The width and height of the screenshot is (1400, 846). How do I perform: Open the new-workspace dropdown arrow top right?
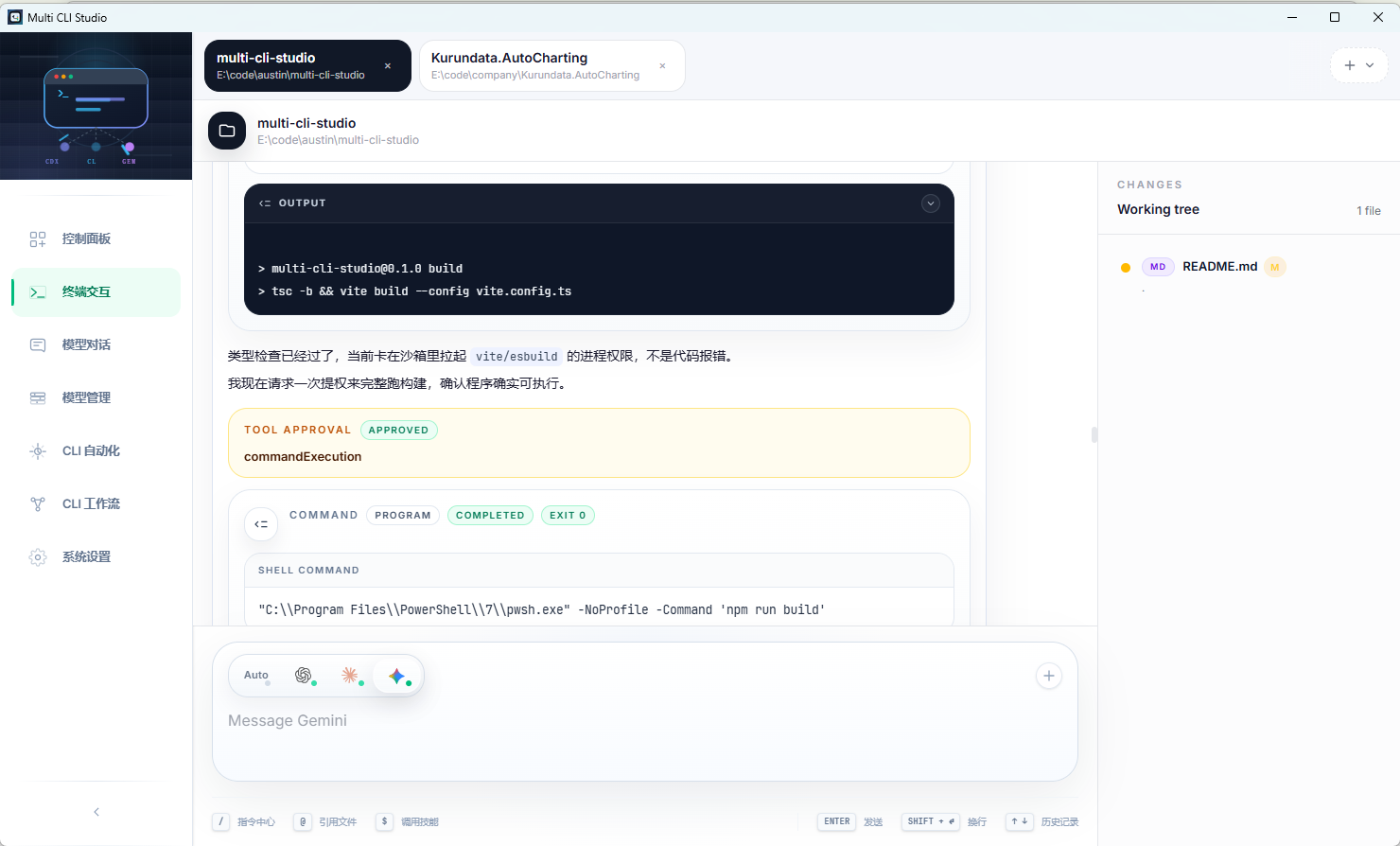[1369, 65]
